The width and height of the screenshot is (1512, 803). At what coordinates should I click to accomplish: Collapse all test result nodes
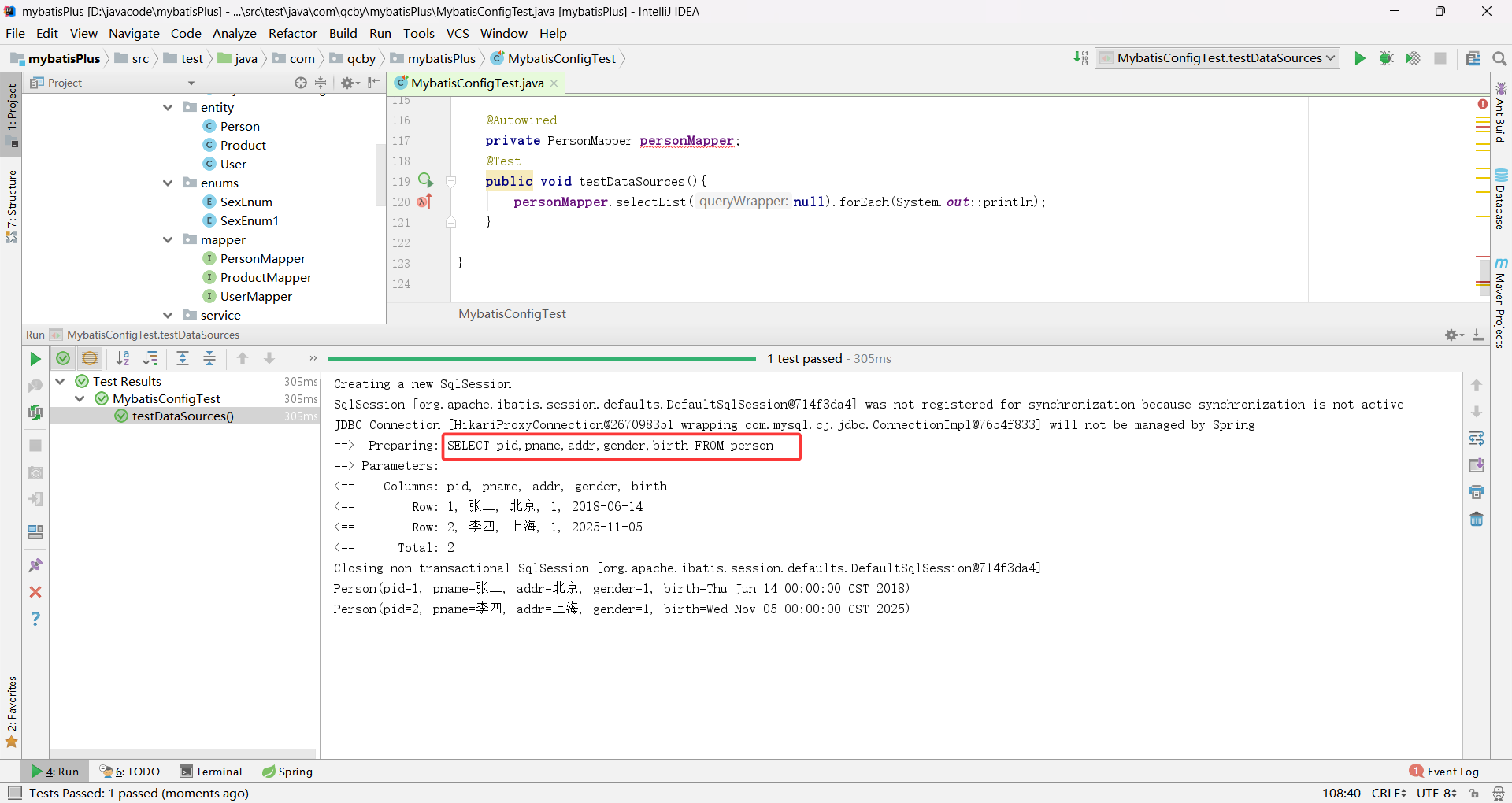(209, 359)
